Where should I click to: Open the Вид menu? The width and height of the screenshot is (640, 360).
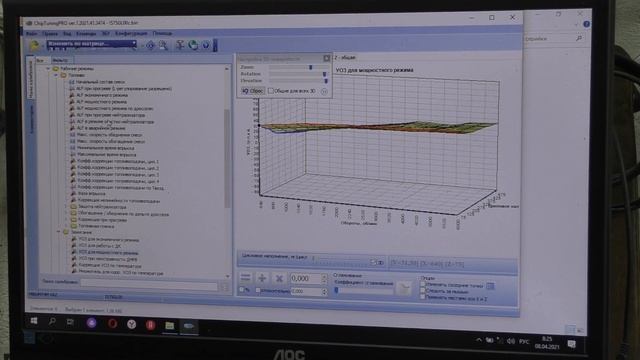tap(67, 33)
